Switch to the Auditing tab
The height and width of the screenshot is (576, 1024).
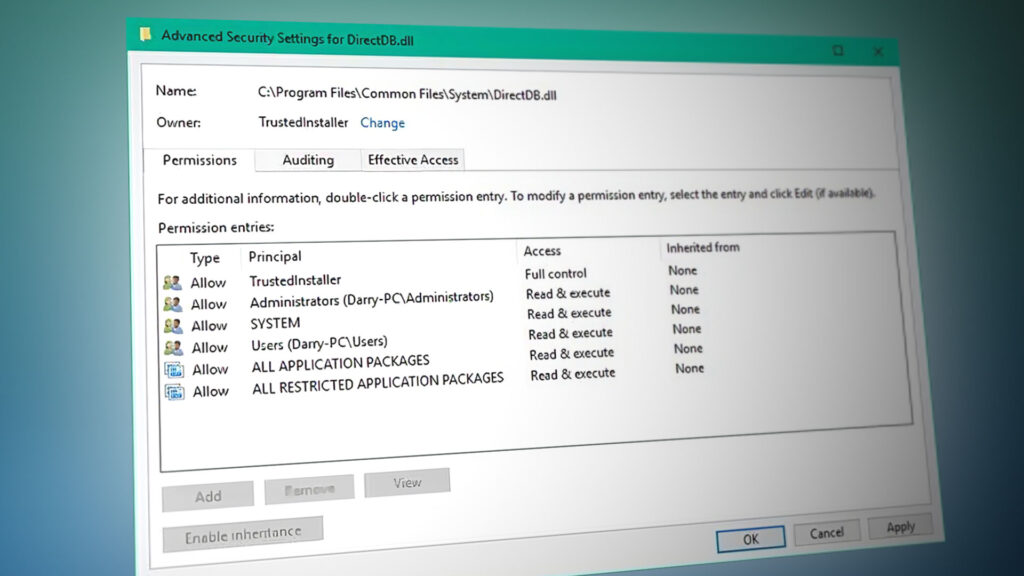tap(307, 160)
